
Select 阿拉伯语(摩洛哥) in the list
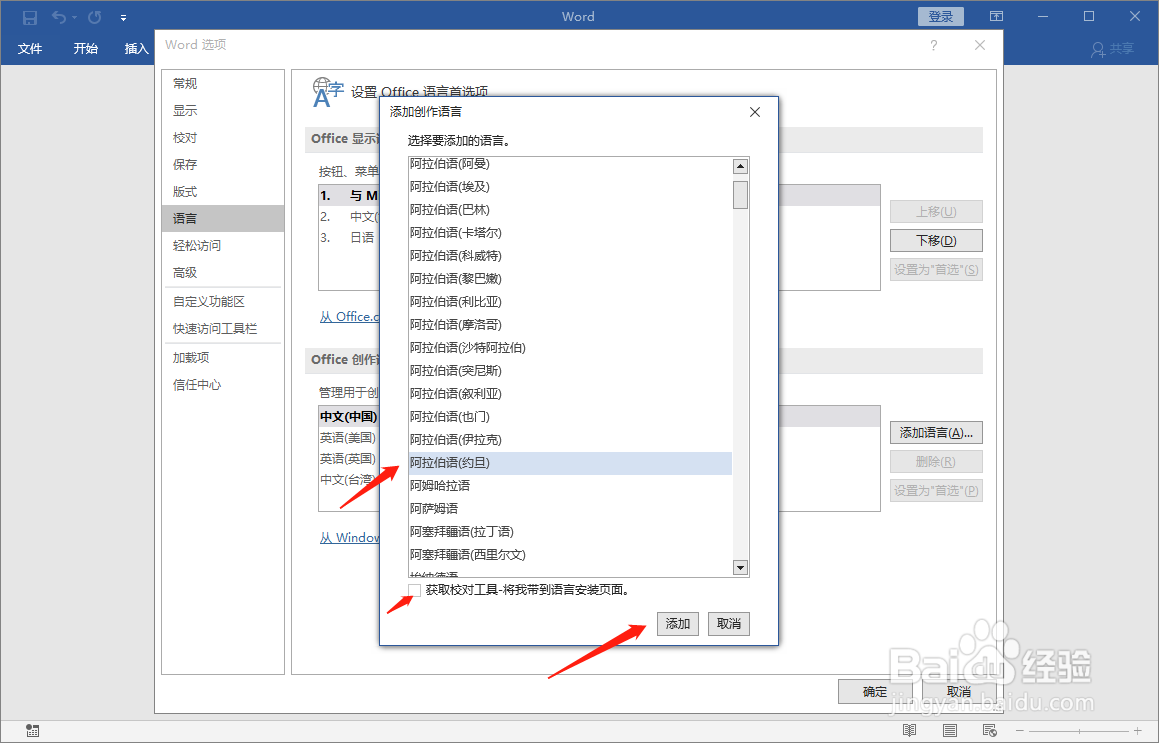point(570,325)
